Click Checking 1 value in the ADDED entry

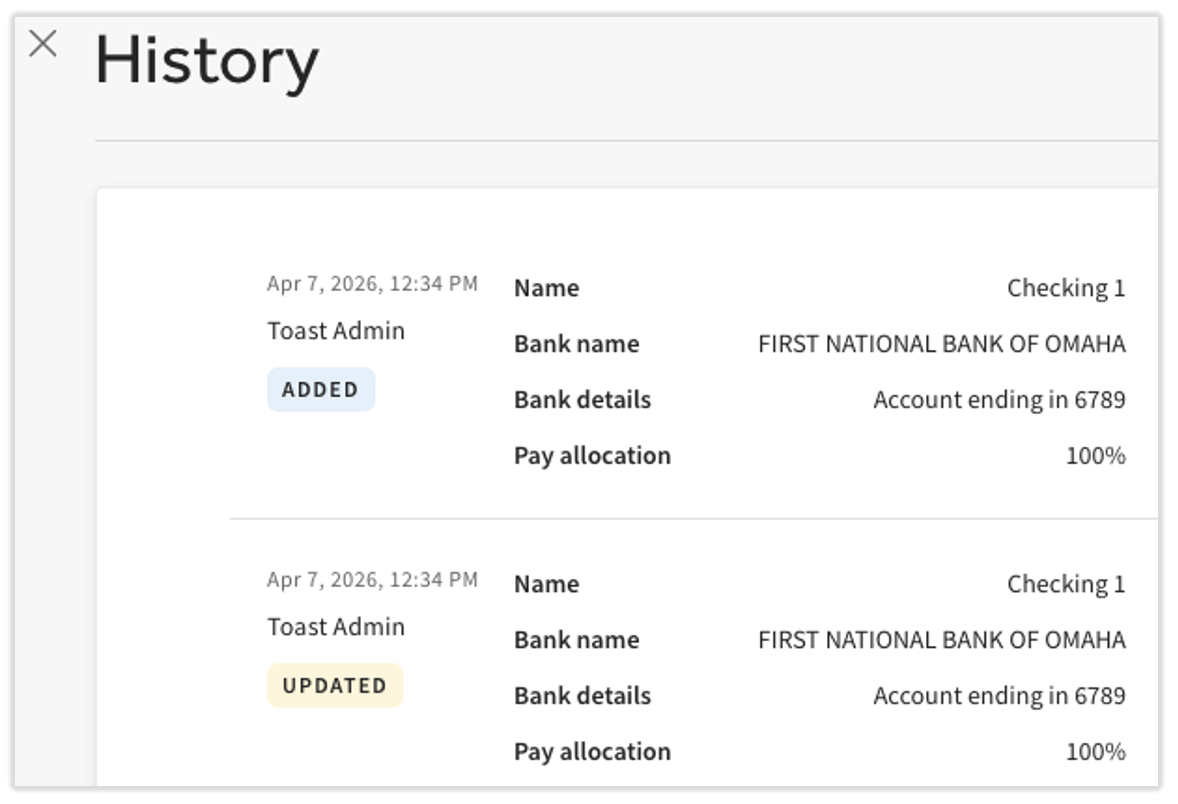[x=1065, y=289]
